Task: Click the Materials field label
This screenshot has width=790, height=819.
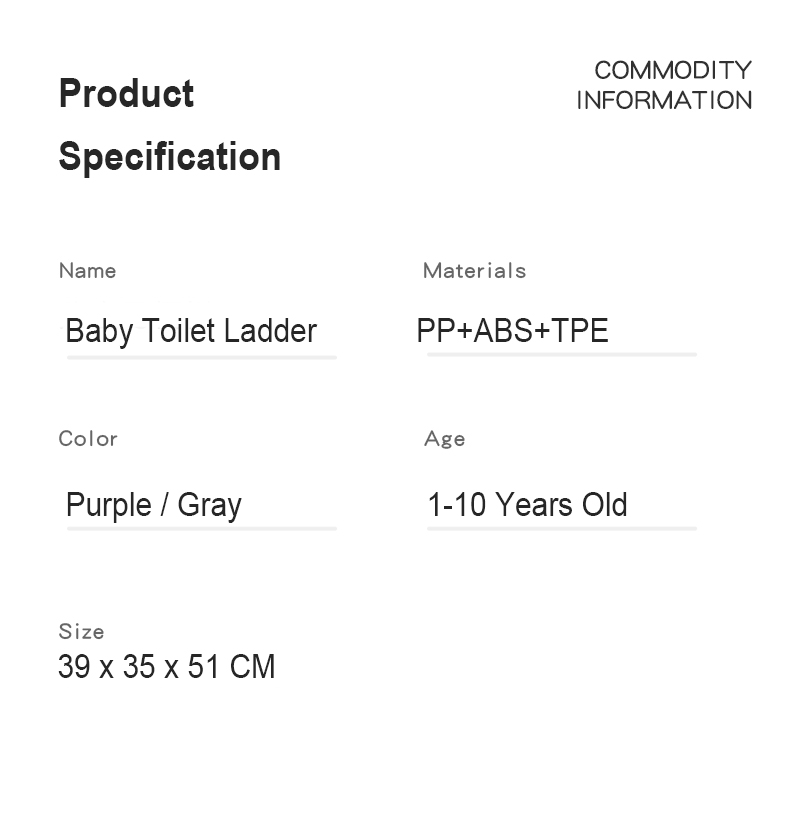Action: pyautogui.click(x=474, y=271)
